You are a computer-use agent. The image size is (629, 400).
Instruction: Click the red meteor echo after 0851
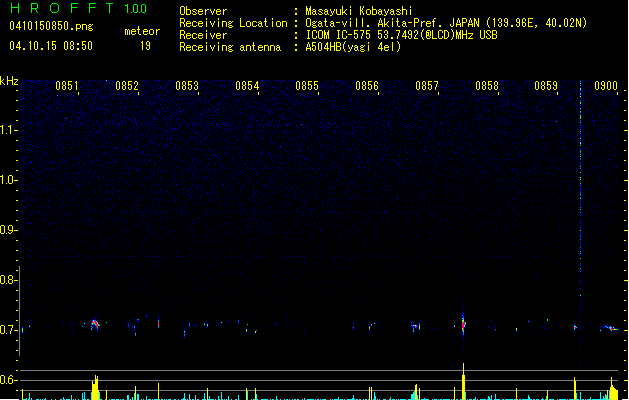95,324
